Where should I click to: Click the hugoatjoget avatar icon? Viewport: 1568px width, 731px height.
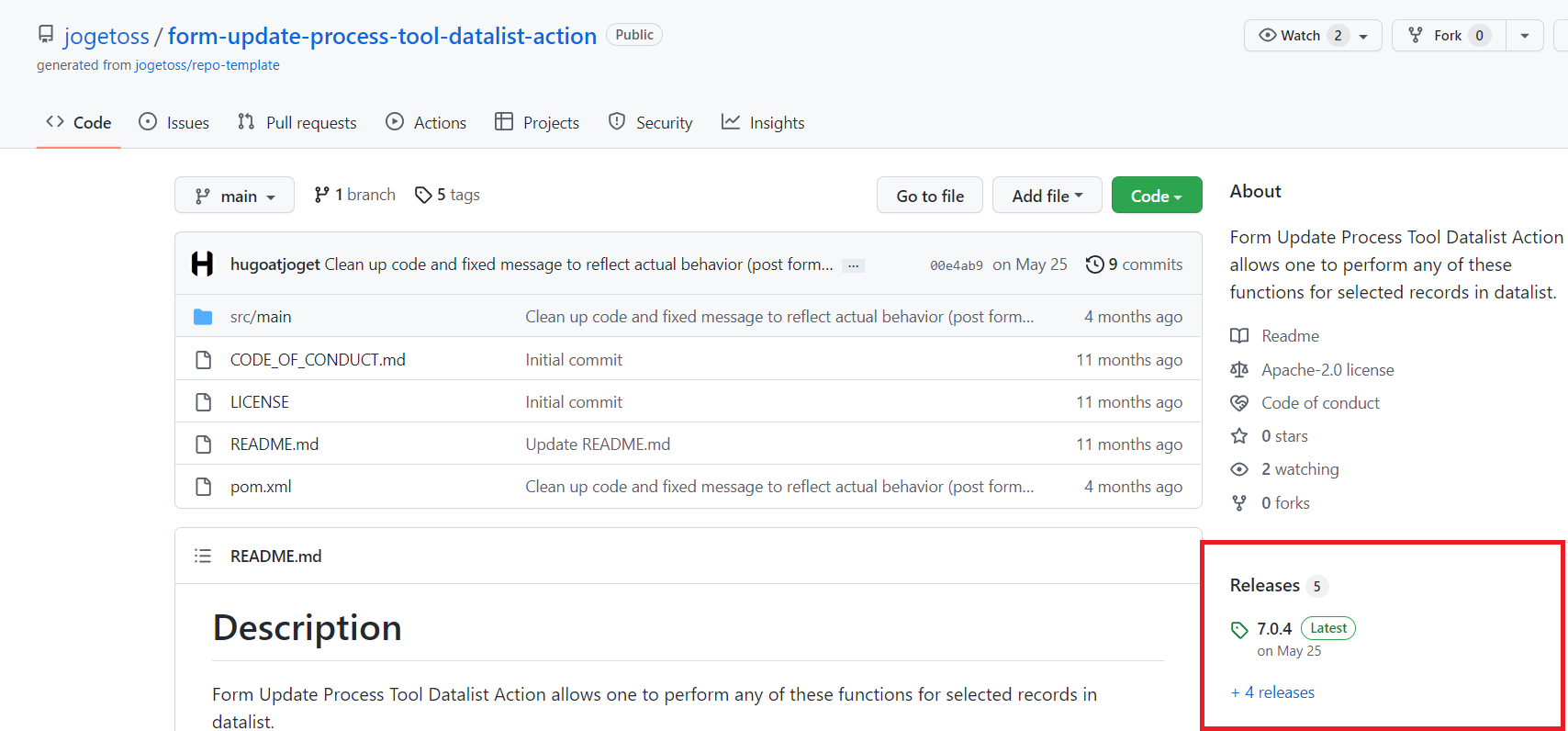click(x=202, y=264)
